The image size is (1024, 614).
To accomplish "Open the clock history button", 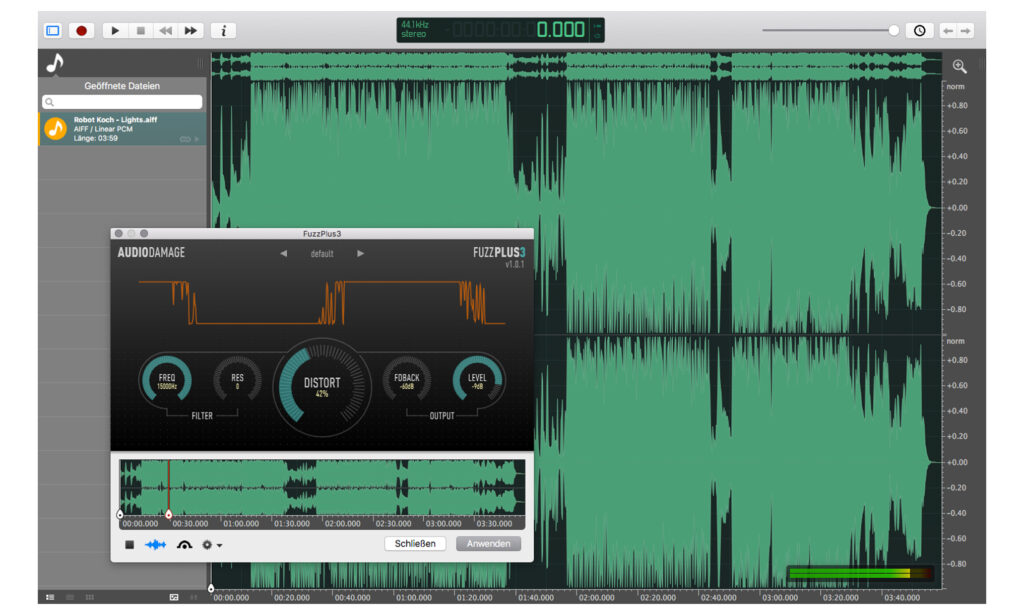I will click(x=920, y=31).
